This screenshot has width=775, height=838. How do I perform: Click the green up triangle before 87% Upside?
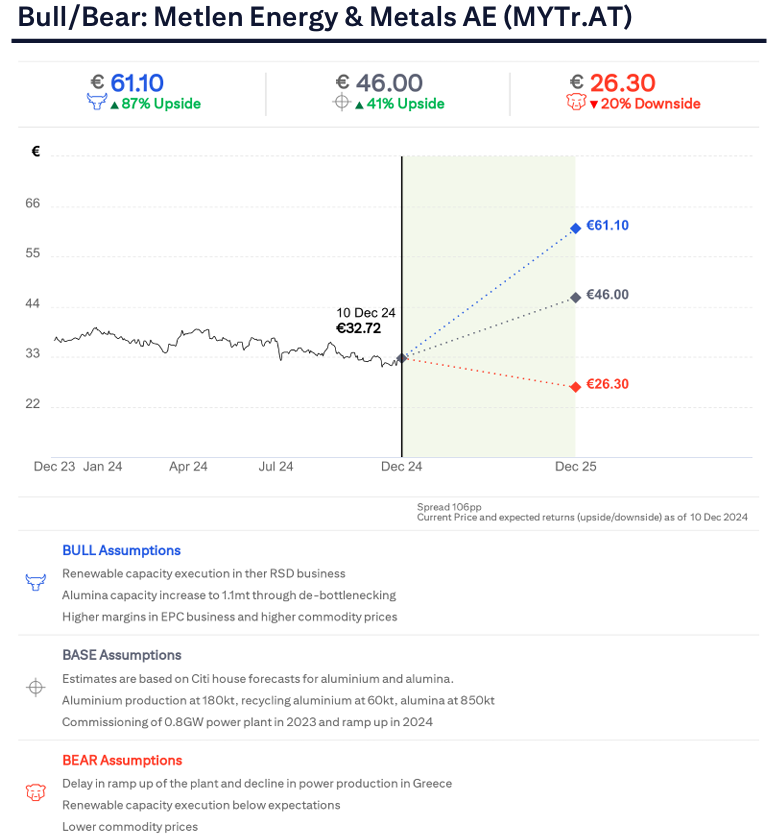114,104
